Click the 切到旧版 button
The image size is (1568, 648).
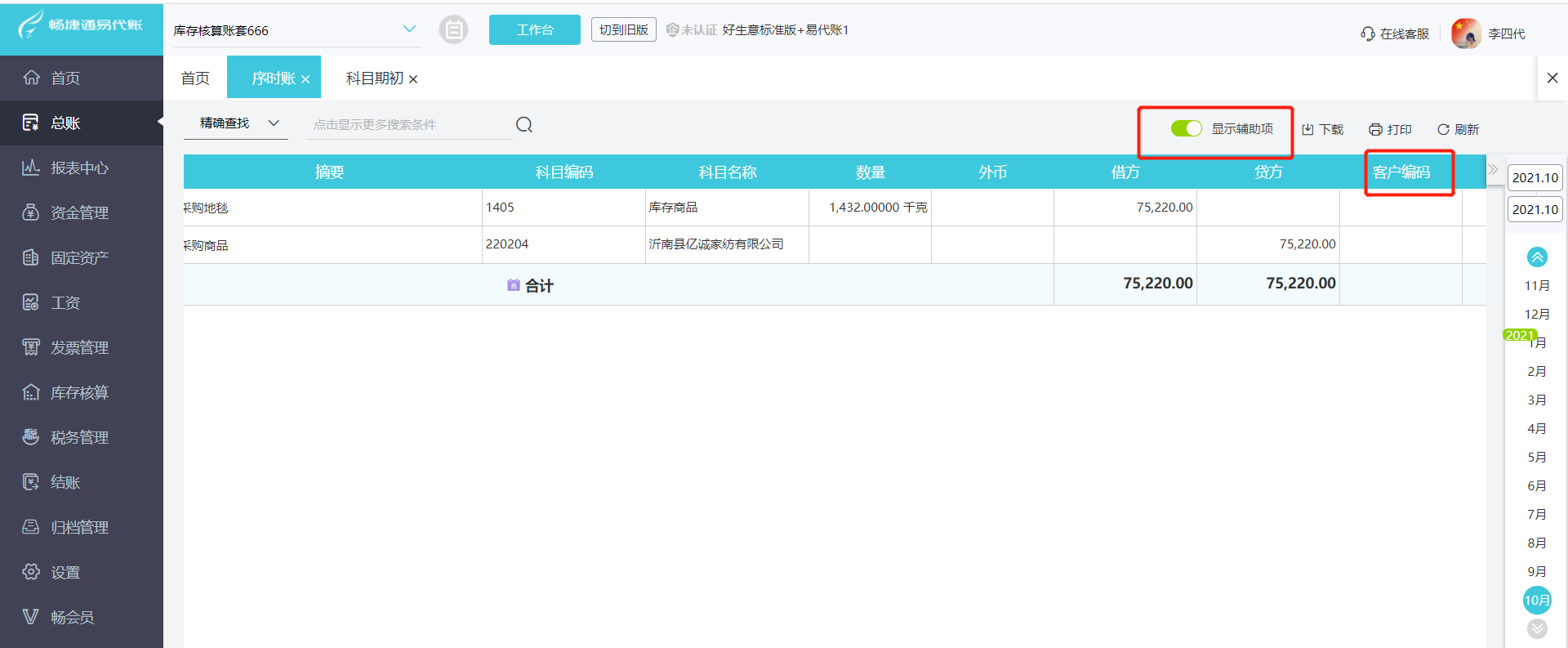click(623, 30)
